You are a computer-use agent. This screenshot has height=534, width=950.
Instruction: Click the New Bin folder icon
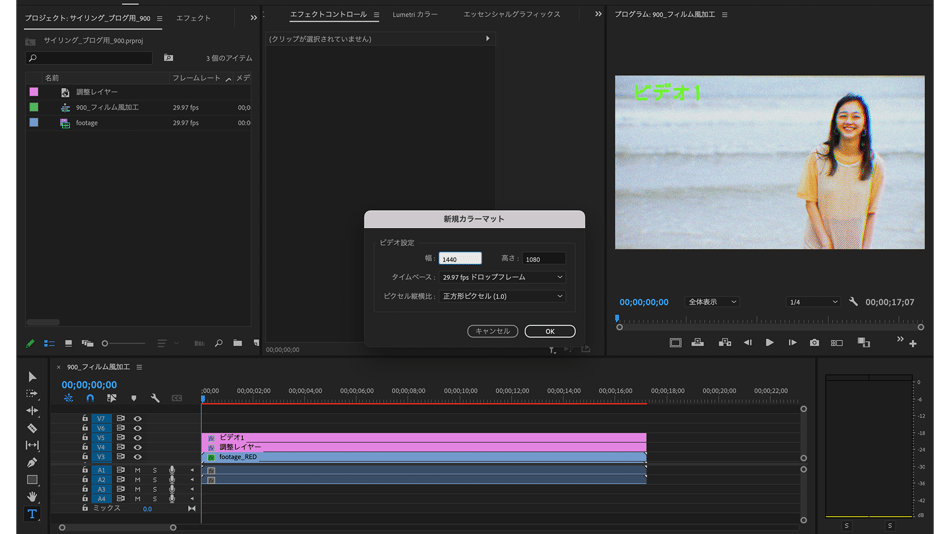click(237, 343)
